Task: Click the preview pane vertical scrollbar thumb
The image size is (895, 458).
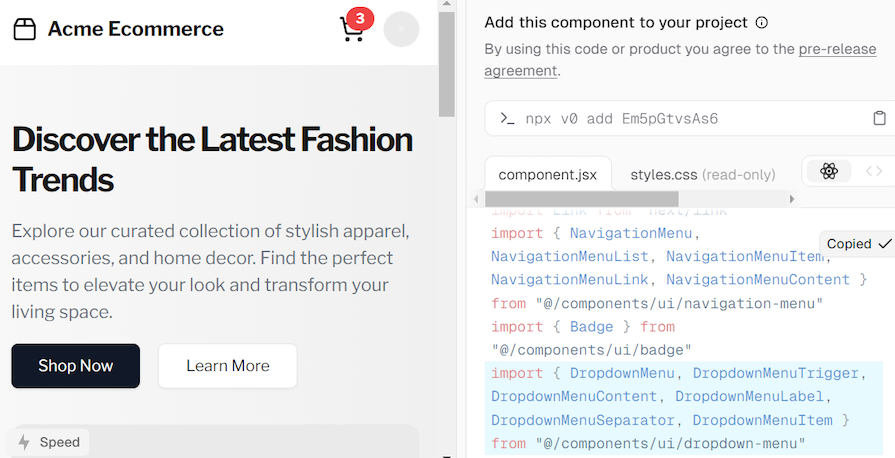Action: [447, 60]
